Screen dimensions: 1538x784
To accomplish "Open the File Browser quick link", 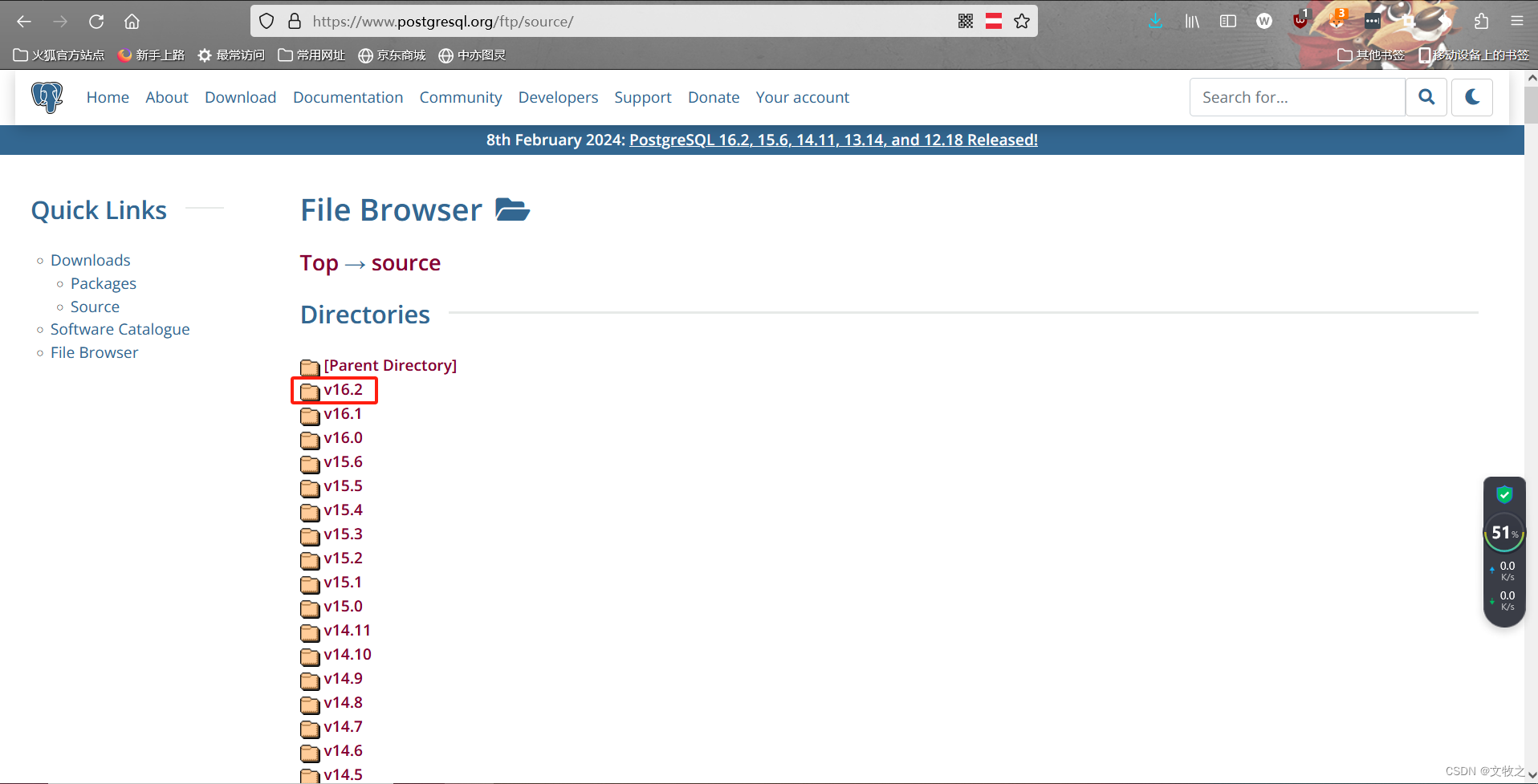I will [x=94, y=352].
